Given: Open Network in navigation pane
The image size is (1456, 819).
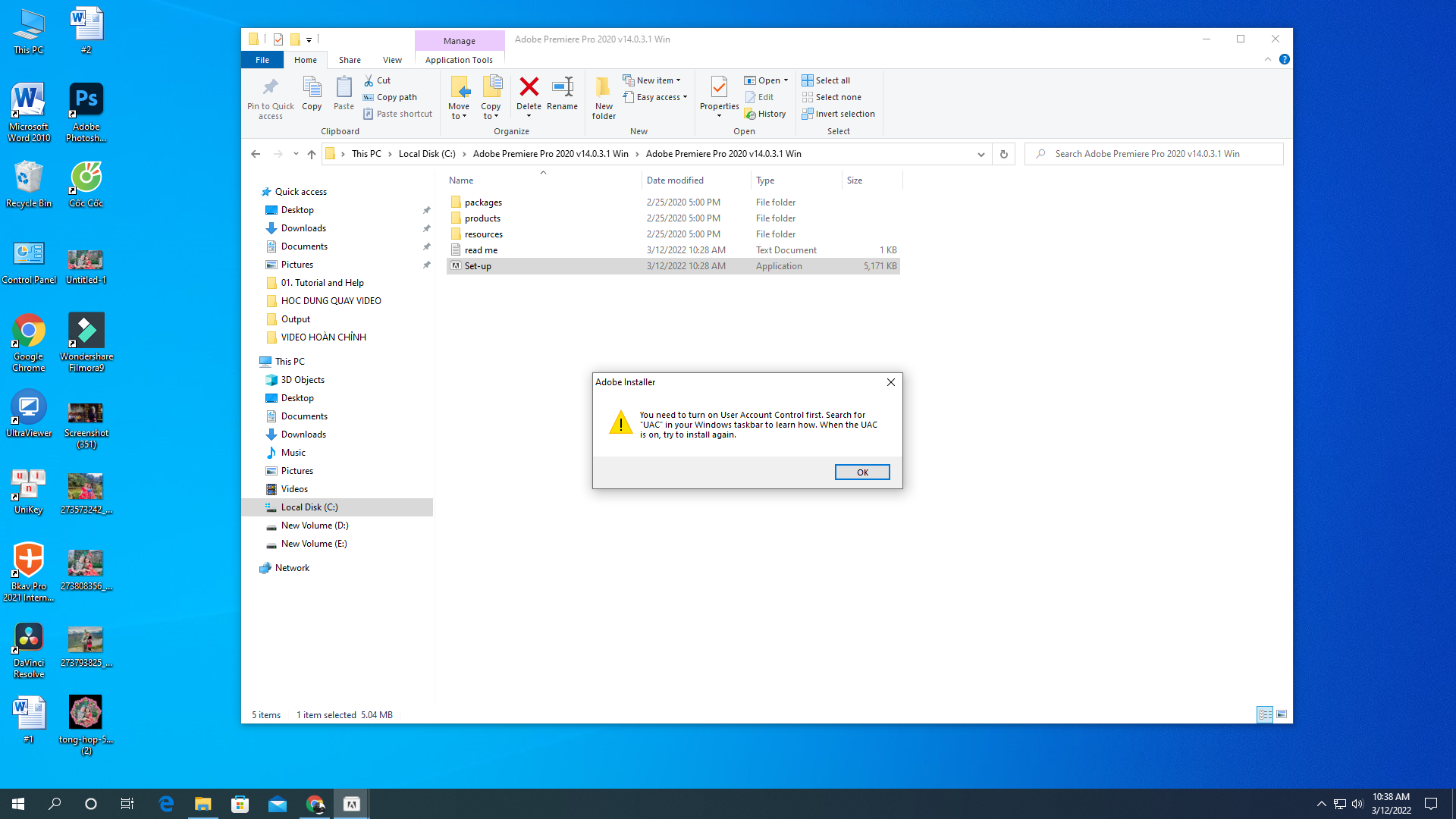Looking at the screenshot, I should pyautogui.click(x=292, y=568).
